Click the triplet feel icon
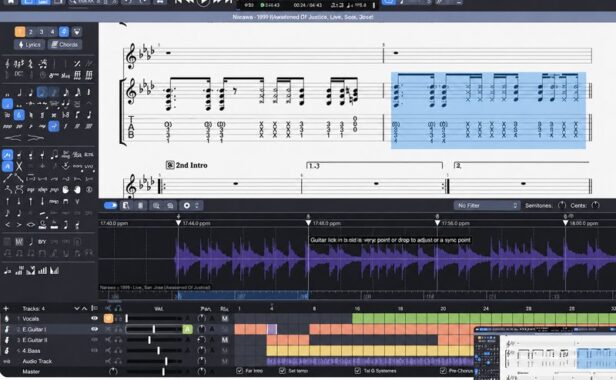Screen dimensions: 616x380 (x=43, y=63)
